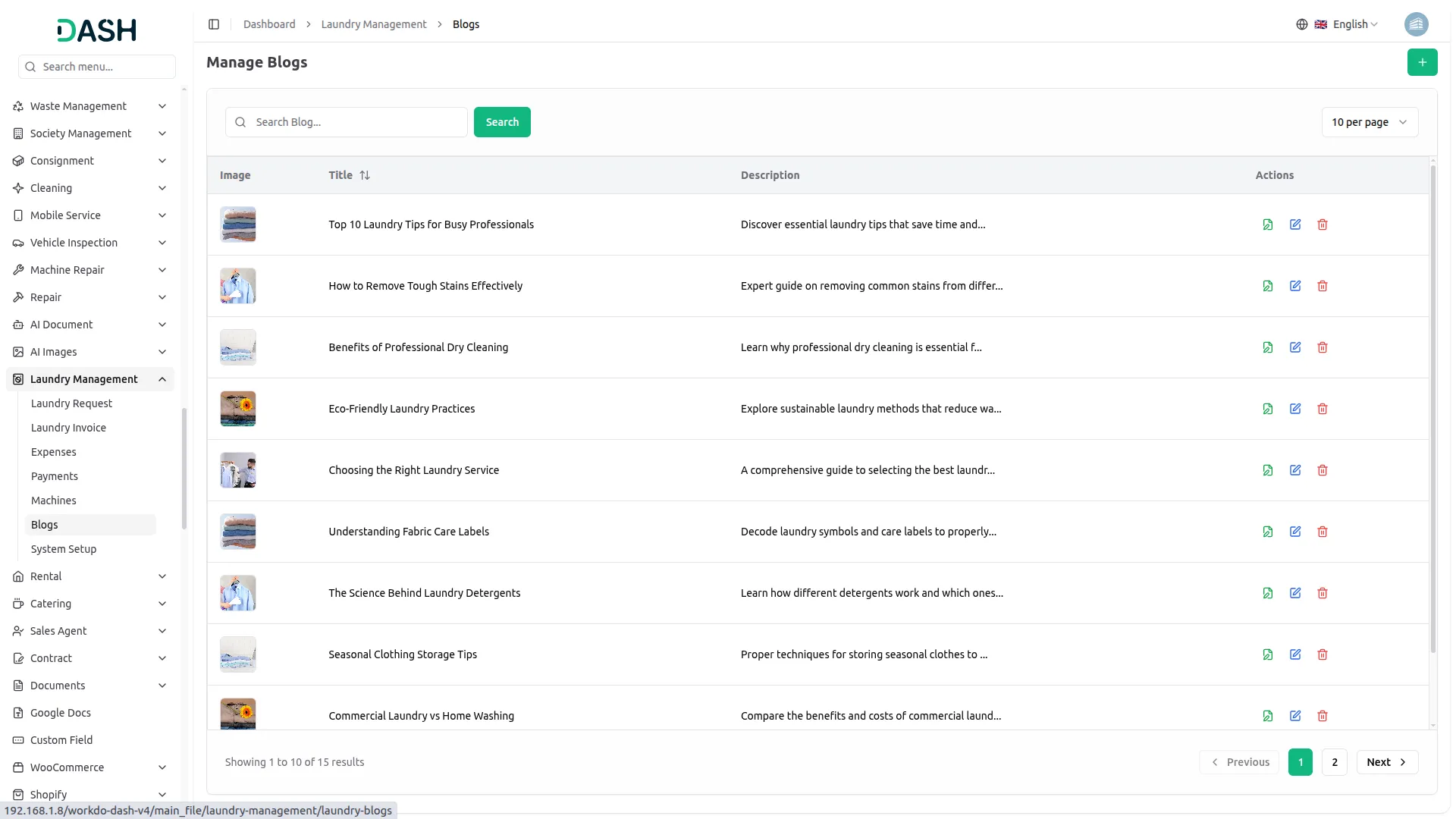
Task: Edit the Commercial Laundry vs Home Washing entry
Action: pos(1294,715)
